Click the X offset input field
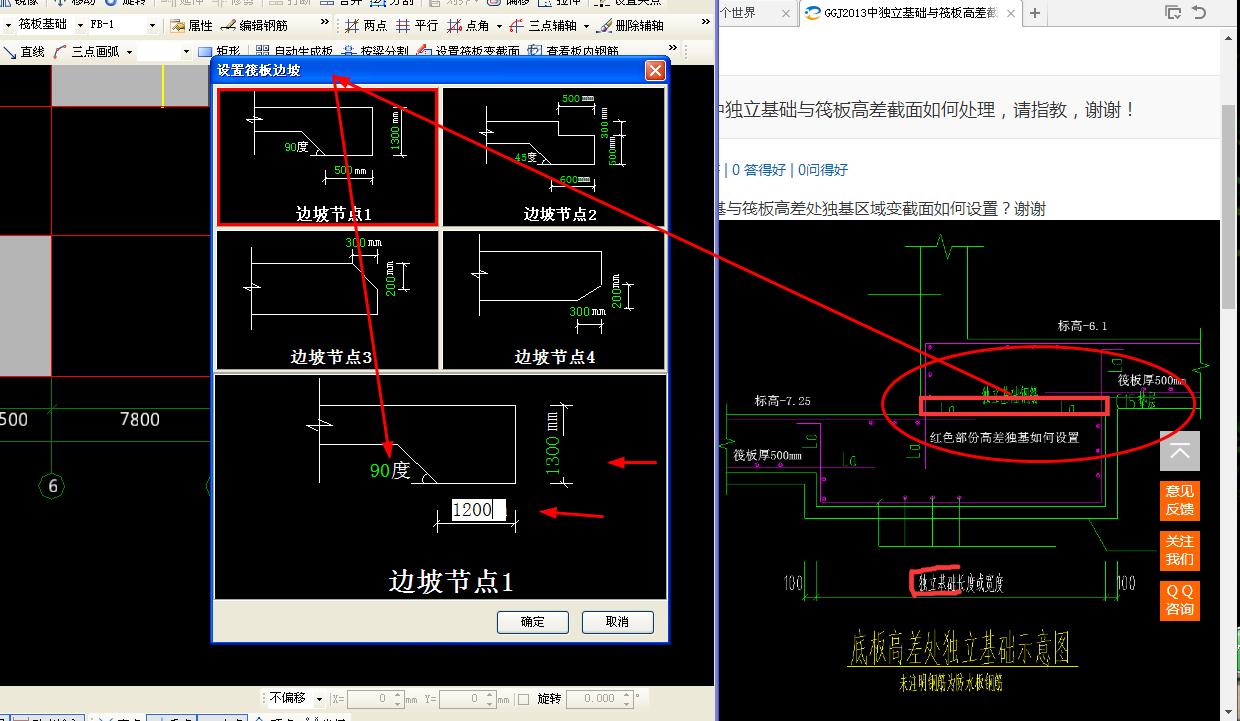Screen dimensions: 1240x721 coord(375,698)
